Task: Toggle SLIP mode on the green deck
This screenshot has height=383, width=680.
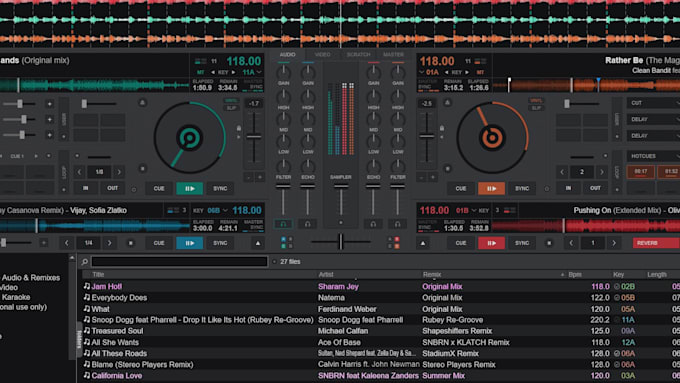Action: pyautogui.click(x=231, y=108)
